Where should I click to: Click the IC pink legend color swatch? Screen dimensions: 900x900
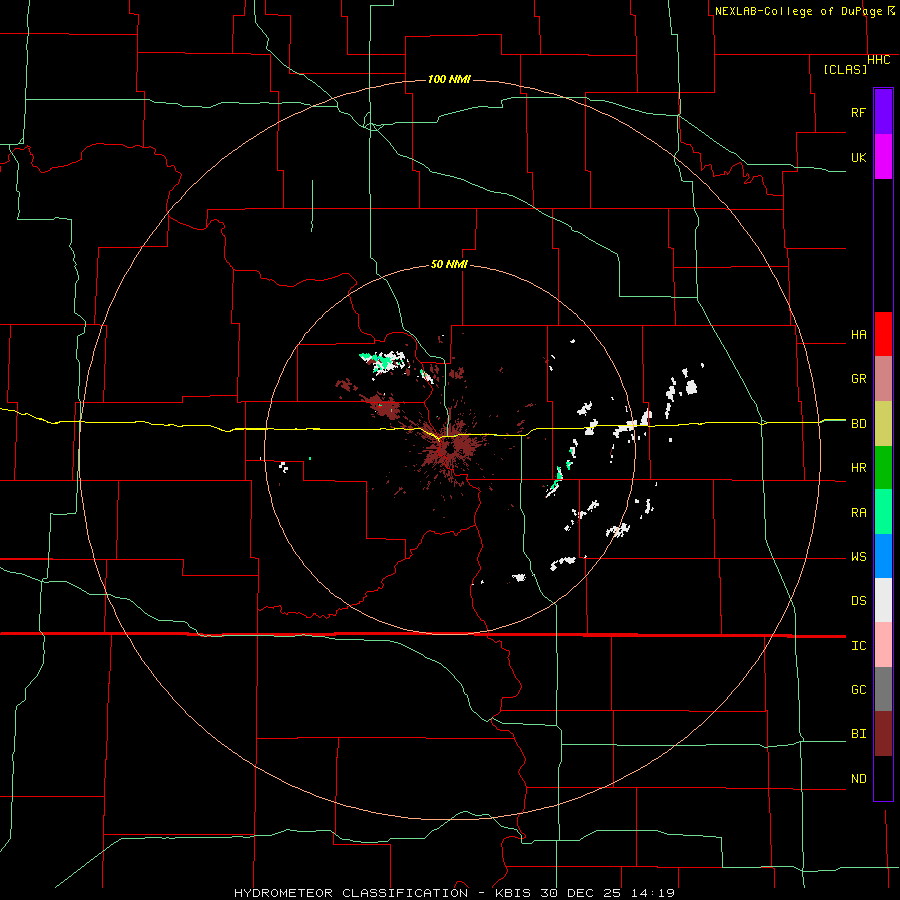[883, 645]
